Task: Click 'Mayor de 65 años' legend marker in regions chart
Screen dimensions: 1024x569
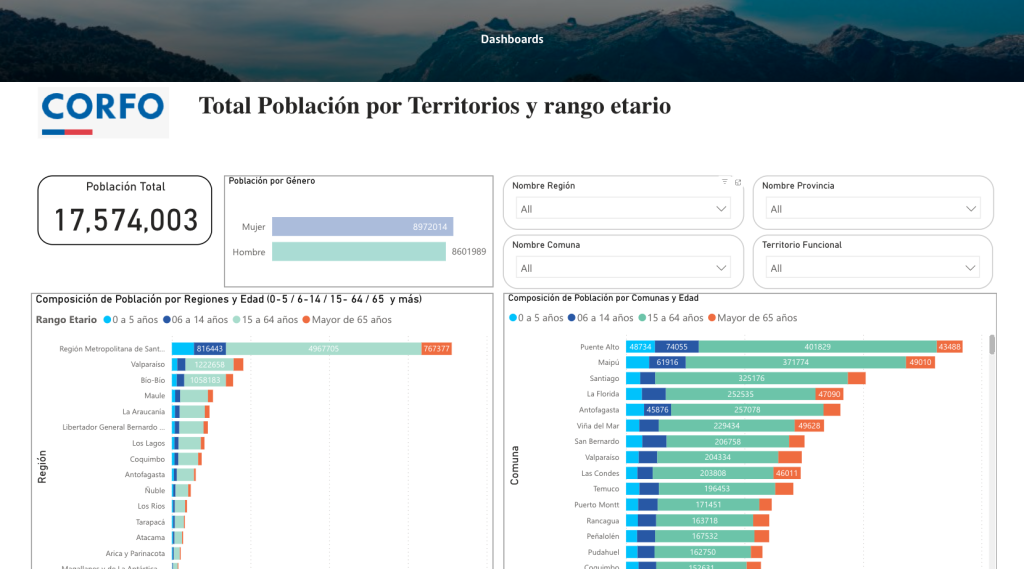Action: point(307,320)
